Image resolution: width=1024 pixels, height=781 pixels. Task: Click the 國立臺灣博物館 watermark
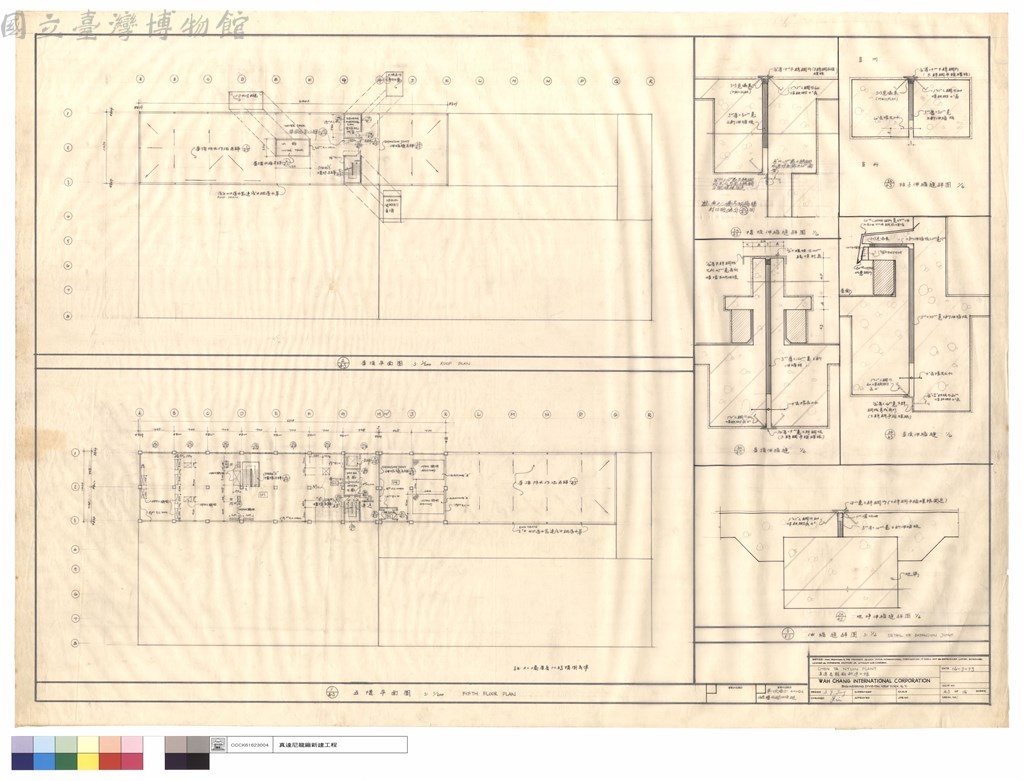tap(125, 25)
